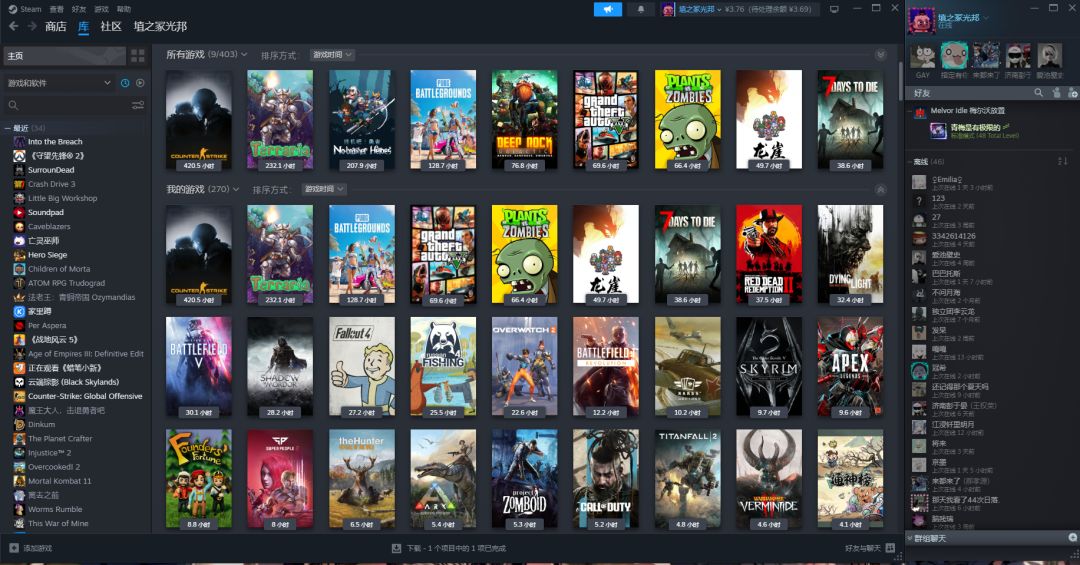The width and height of the screenshot is (1080, 565).
Task: Open status dropdown beside friends panel username
Action: [986, 17]
